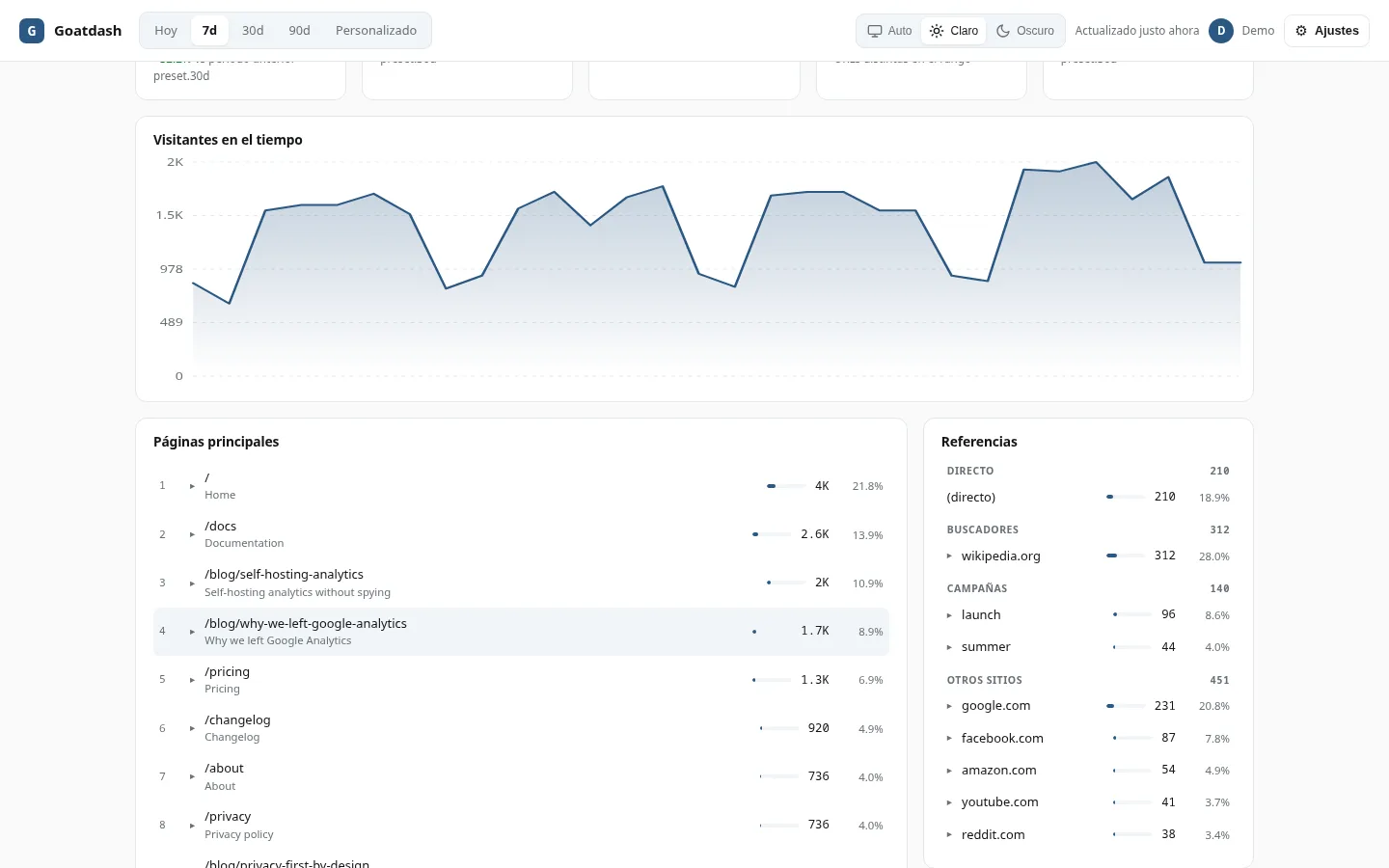Click Actualizado justo ahora status text
This screenshot has width=1389, height=868.
pos(1137,31)
